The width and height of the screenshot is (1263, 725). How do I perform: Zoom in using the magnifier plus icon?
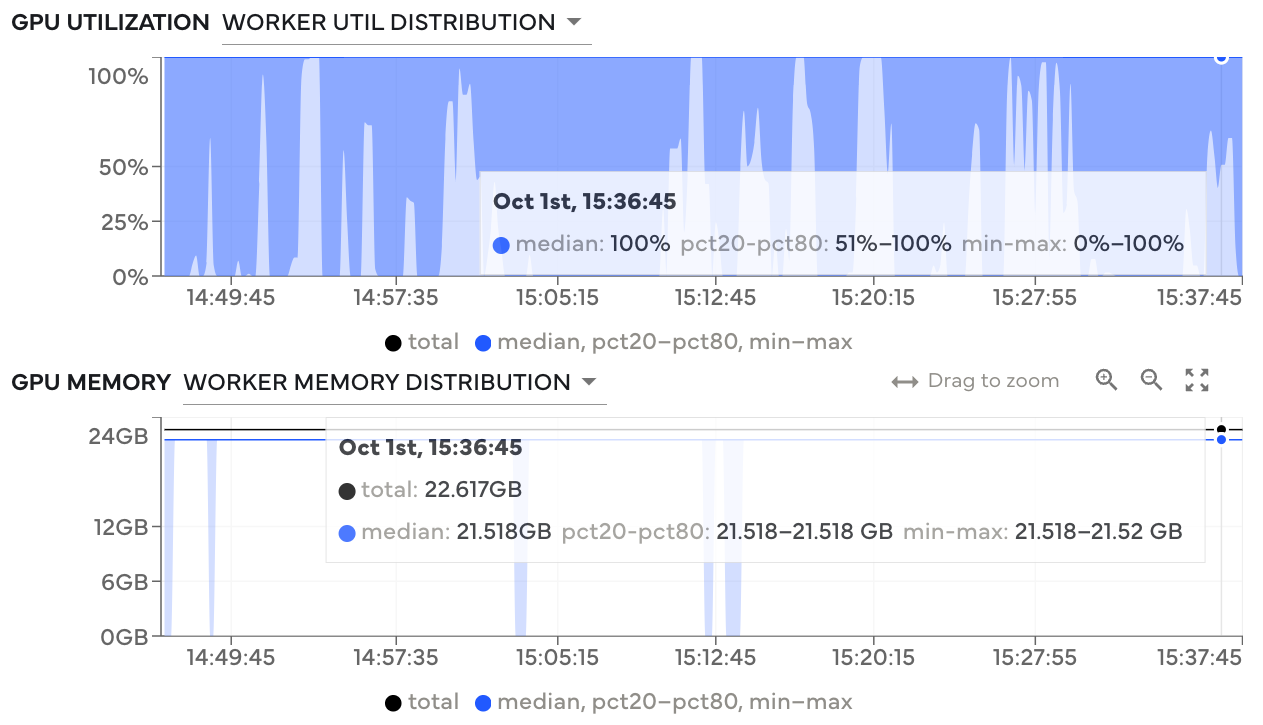click(x=1106, y=380)
